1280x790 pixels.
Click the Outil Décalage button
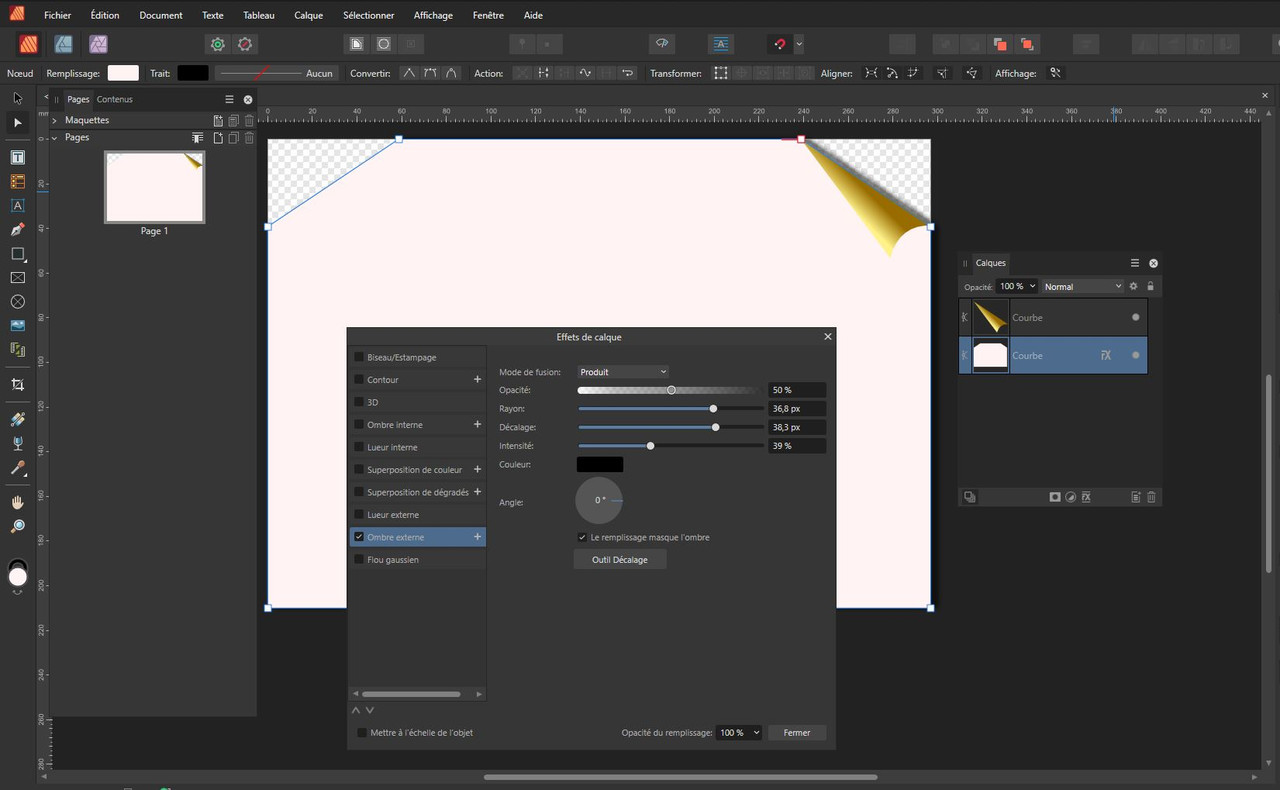pyautogui.click(x=620, y=559)
